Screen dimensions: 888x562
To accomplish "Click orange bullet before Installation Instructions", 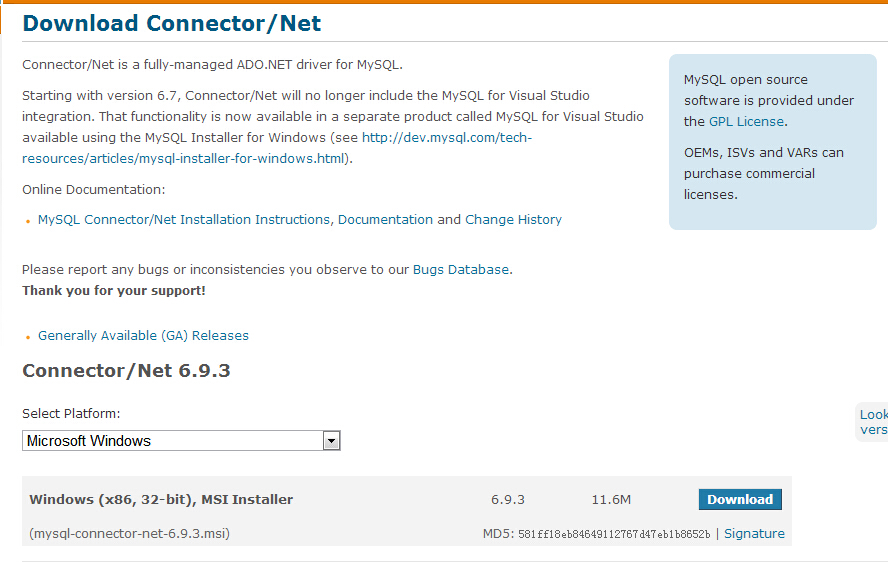I will (x=28, y=221).
